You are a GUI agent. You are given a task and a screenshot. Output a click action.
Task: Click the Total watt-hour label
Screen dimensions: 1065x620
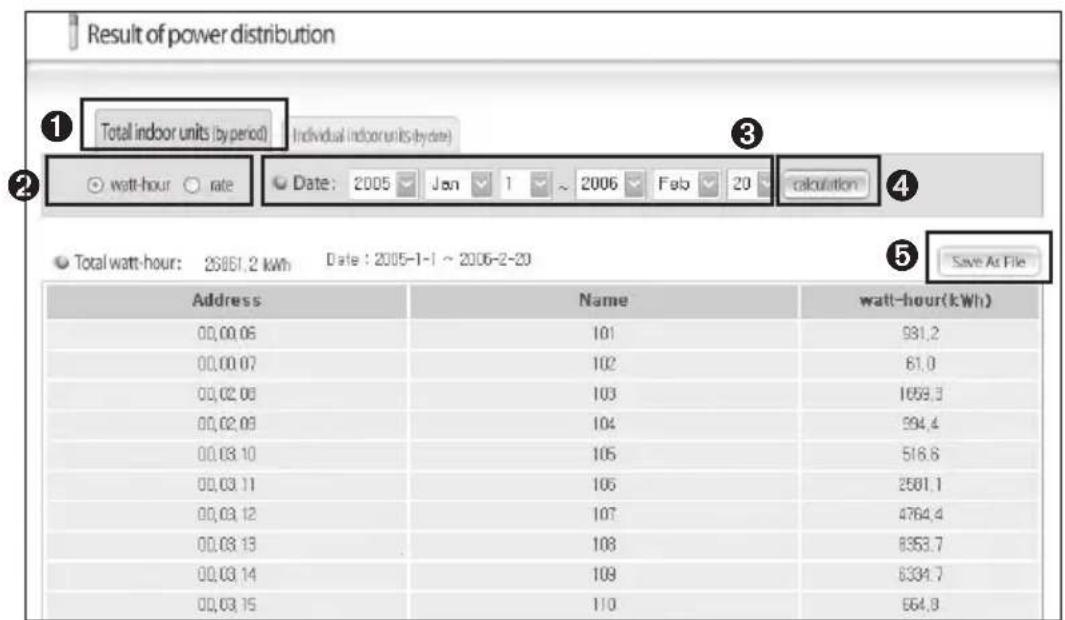(x=128, y=263)
